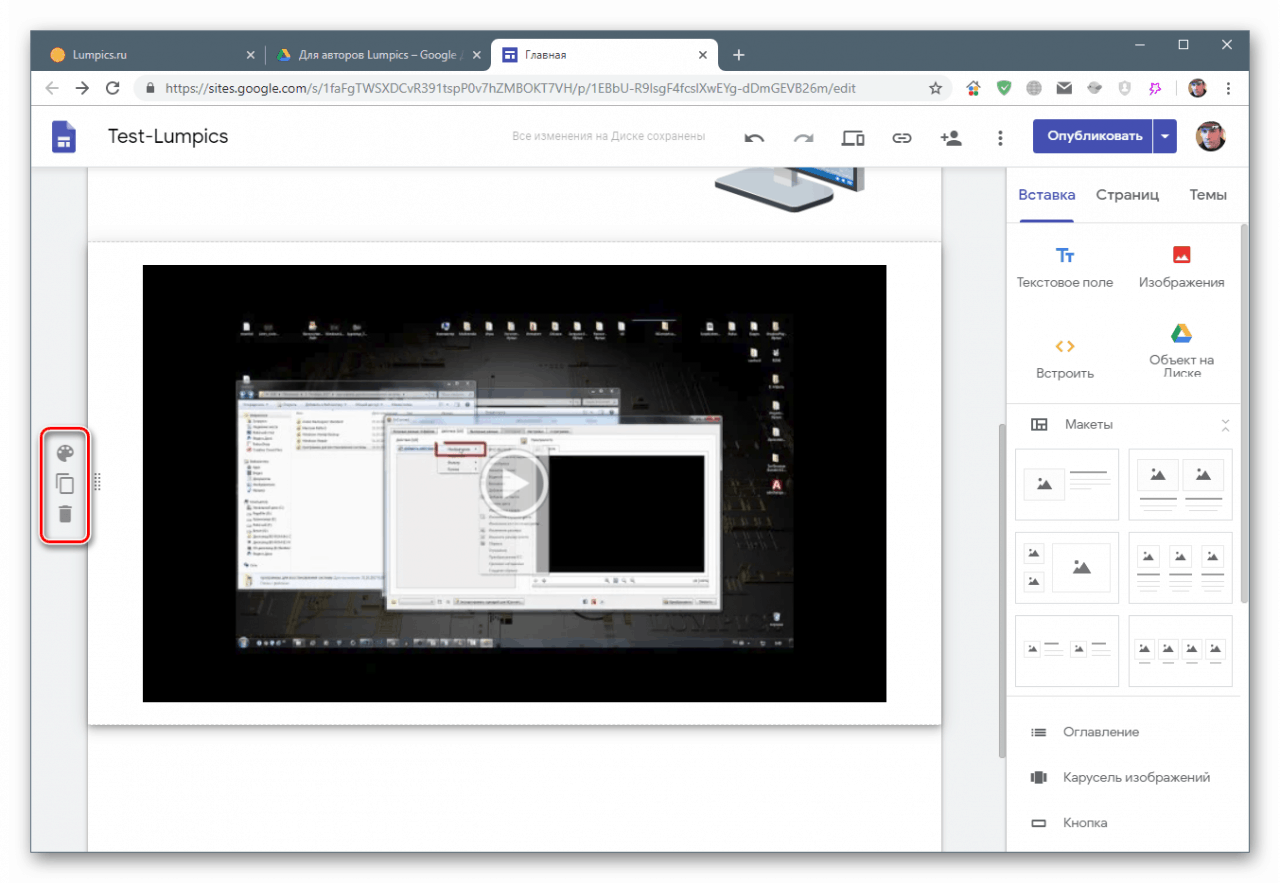Open the green shield extension
The height and width of the screenshot is (883, 1280).
pos(1003,88)
